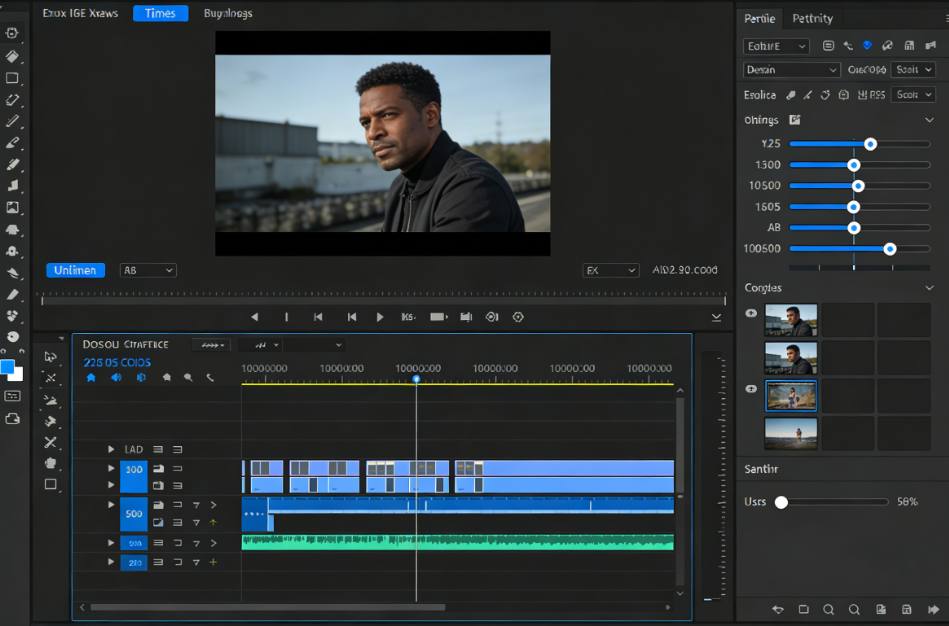Click the magnifier icon in the timeline header
The height and width of the screenshot is (626, 949).
point(188,378)
